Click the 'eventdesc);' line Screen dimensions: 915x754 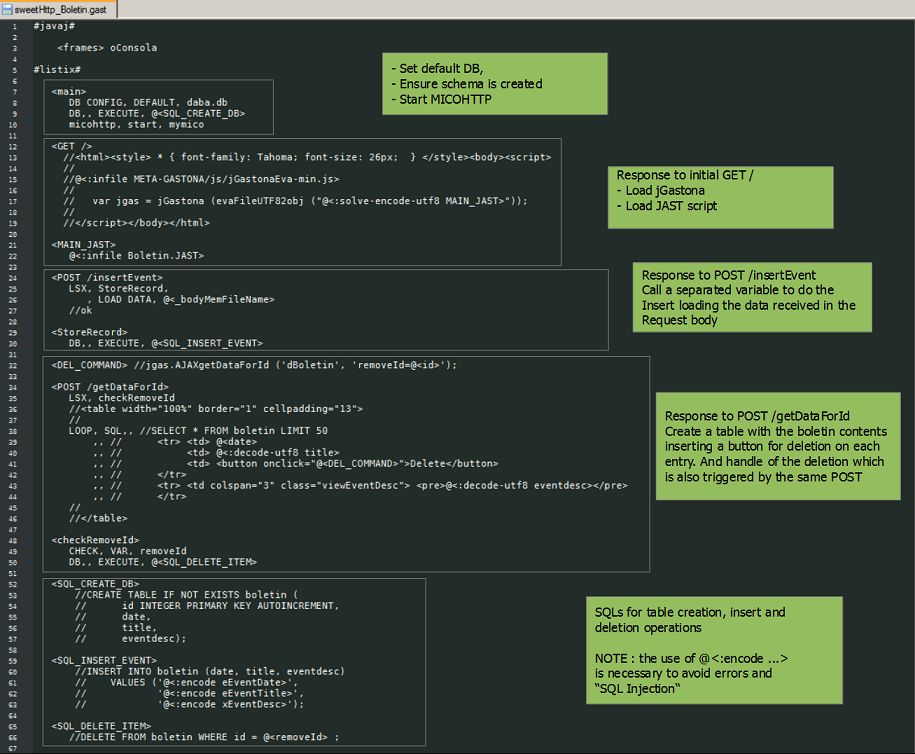tap(131, 639)
